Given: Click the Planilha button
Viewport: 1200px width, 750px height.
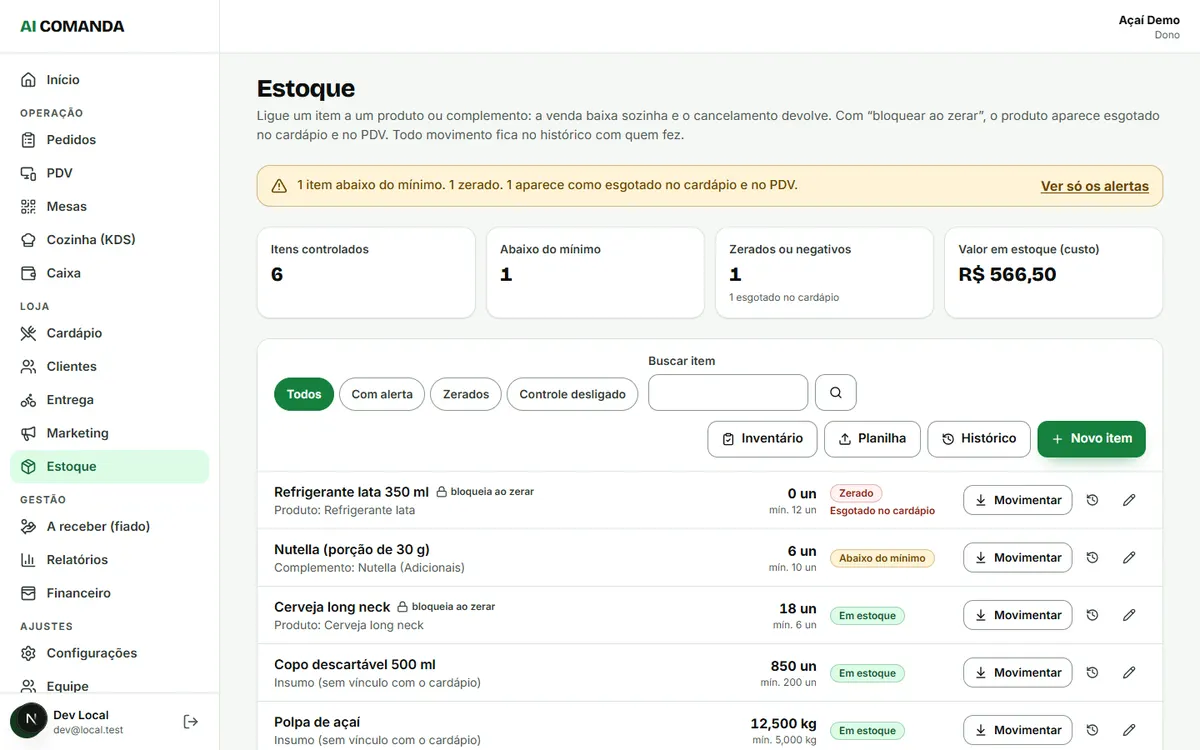Looking at the screenshot, I should point(872,439).
